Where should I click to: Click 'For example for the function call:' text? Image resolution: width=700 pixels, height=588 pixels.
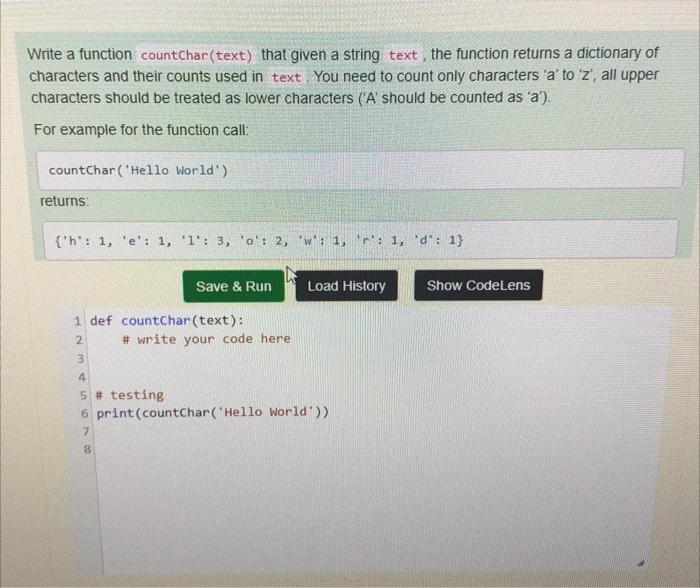(x=141, y=130)
